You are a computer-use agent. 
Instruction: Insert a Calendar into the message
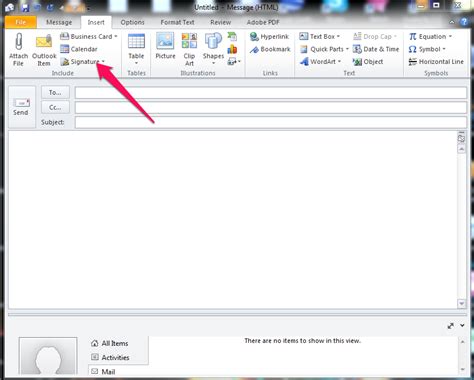point(79,49)
